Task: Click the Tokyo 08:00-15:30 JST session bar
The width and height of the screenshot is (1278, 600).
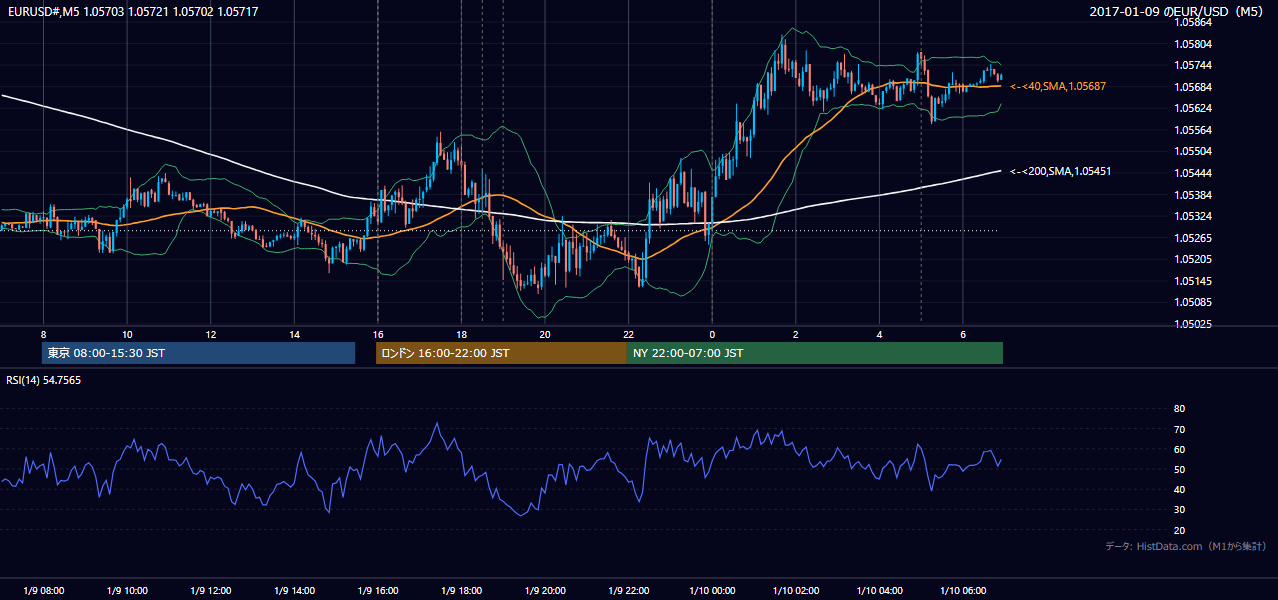Action: (x=199, y=353)
